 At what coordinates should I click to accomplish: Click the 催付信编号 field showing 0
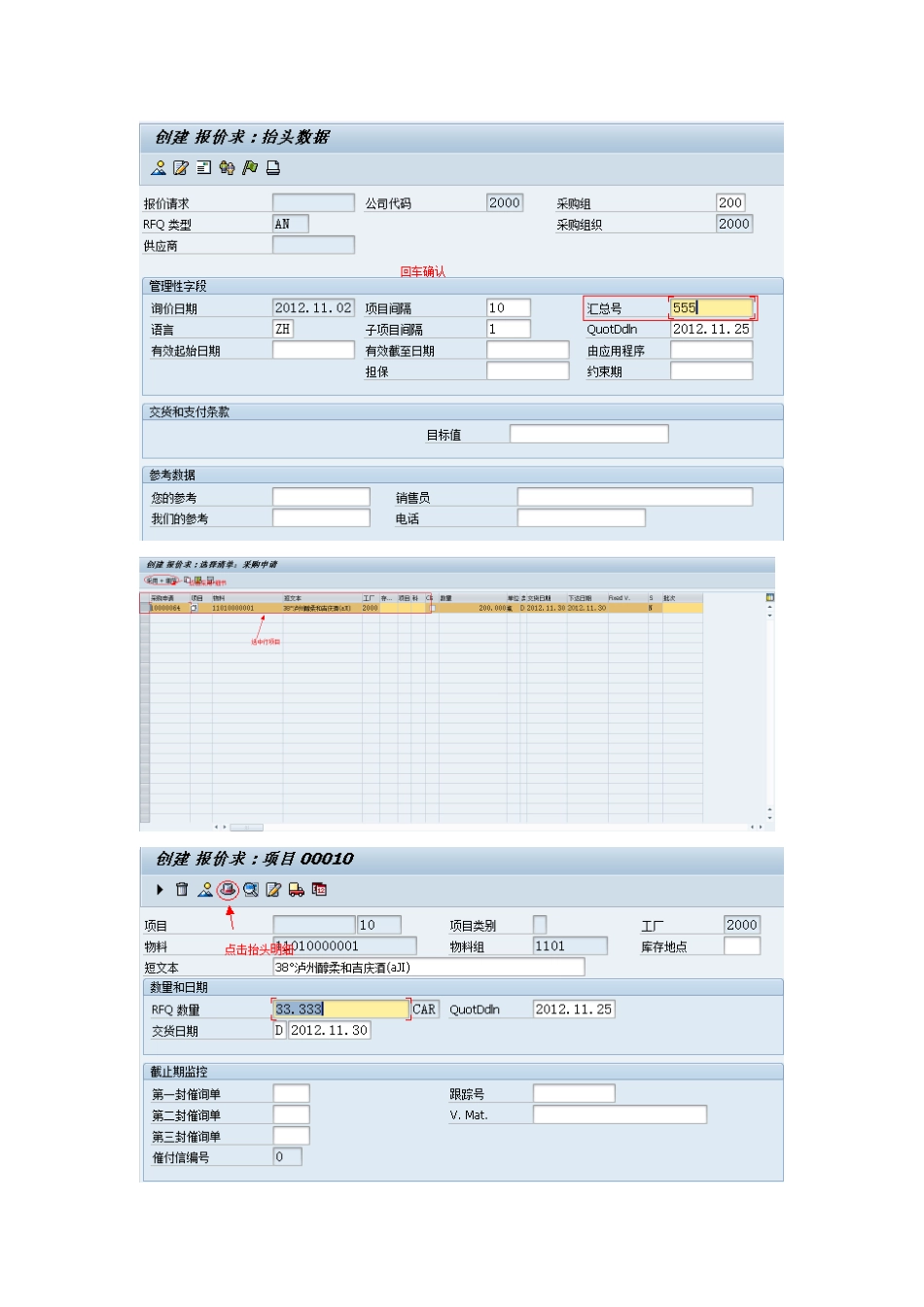point(287,1157)
